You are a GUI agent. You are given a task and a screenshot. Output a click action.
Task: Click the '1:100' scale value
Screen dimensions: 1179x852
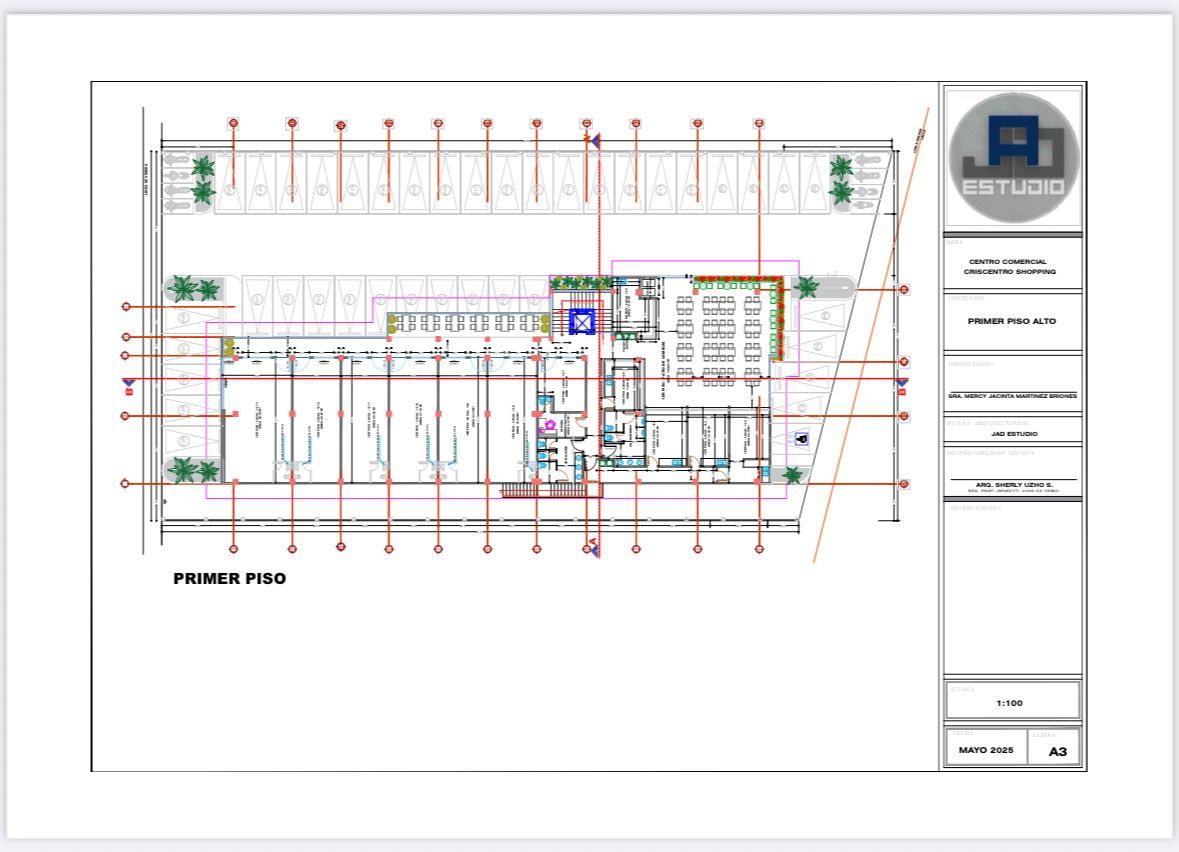1009,703
